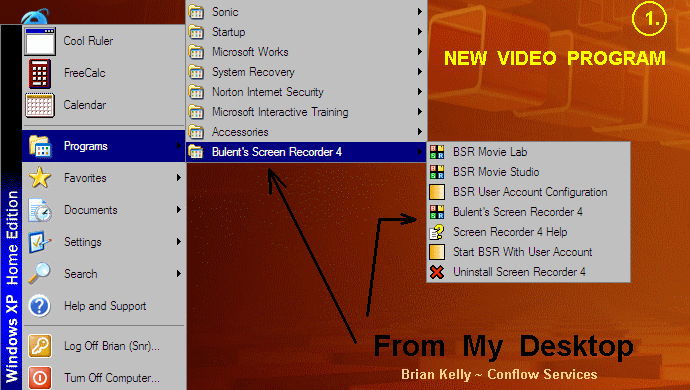This screenshot has width=690, height=390.
Task: Click the BSR Movie Lab icon
Action: pos(437,152)
